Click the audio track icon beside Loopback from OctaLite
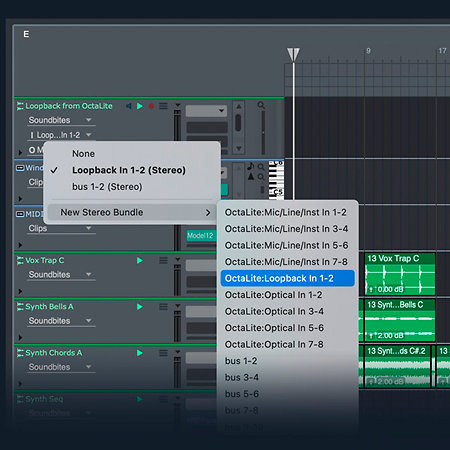The height and width of the screenshot is (450, 450). pyautogui.click(x=20, y=106)
